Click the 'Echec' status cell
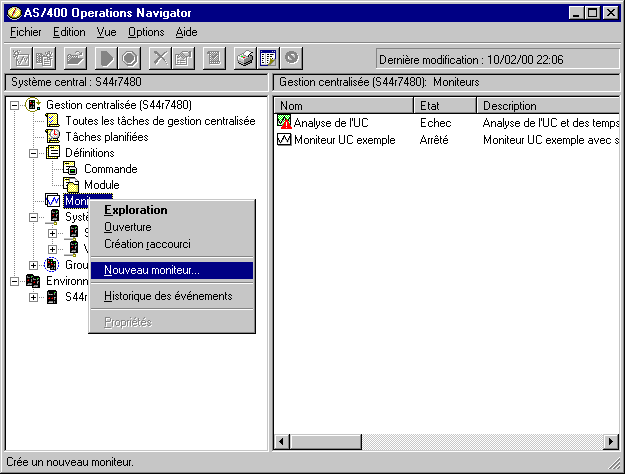Image resolution: width=625 pixels, height=474 pixels. coord(436,123)
